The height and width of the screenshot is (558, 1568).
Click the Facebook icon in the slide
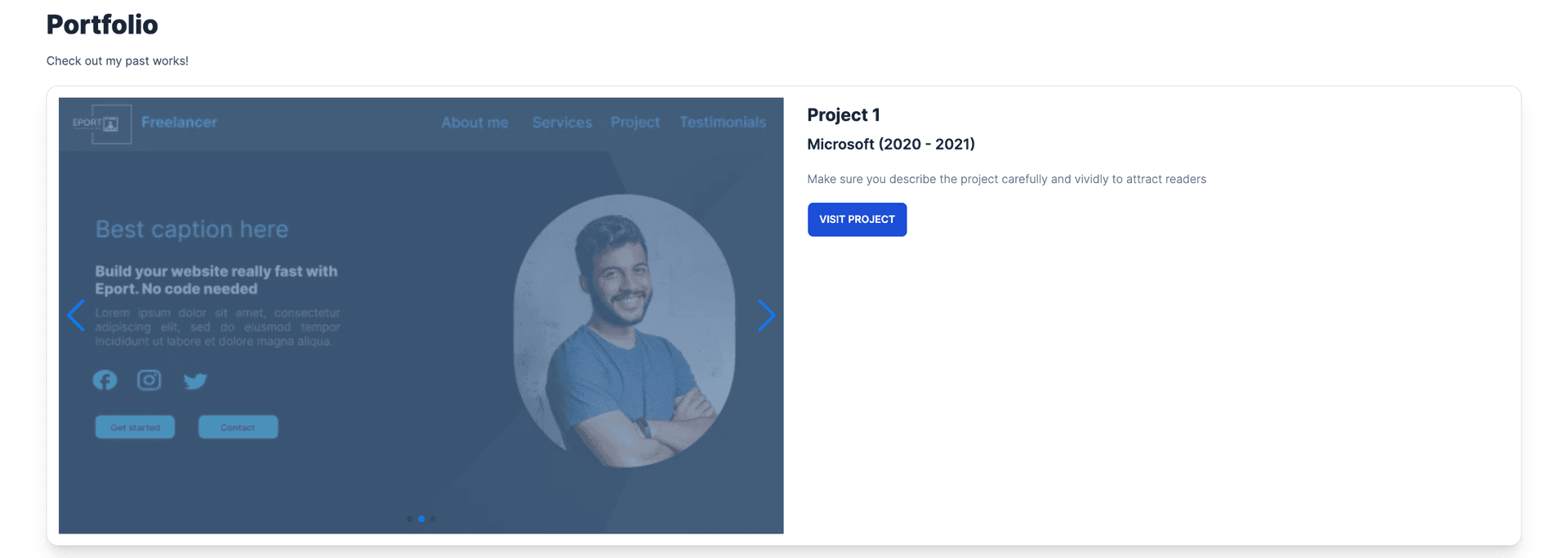(105, 380)
